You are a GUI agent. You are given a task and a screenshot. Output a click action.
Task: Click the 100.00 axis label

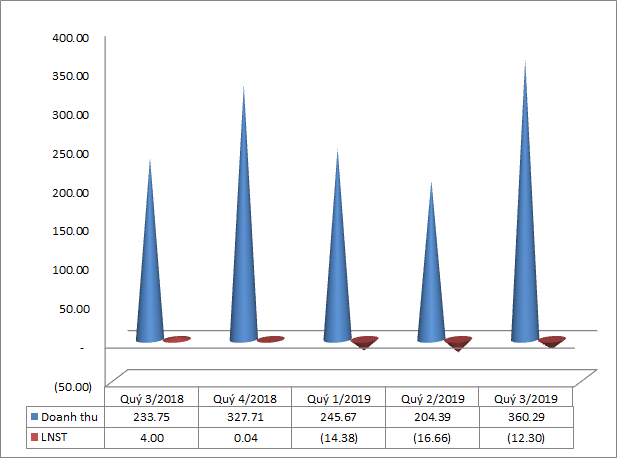click(71, 270)
